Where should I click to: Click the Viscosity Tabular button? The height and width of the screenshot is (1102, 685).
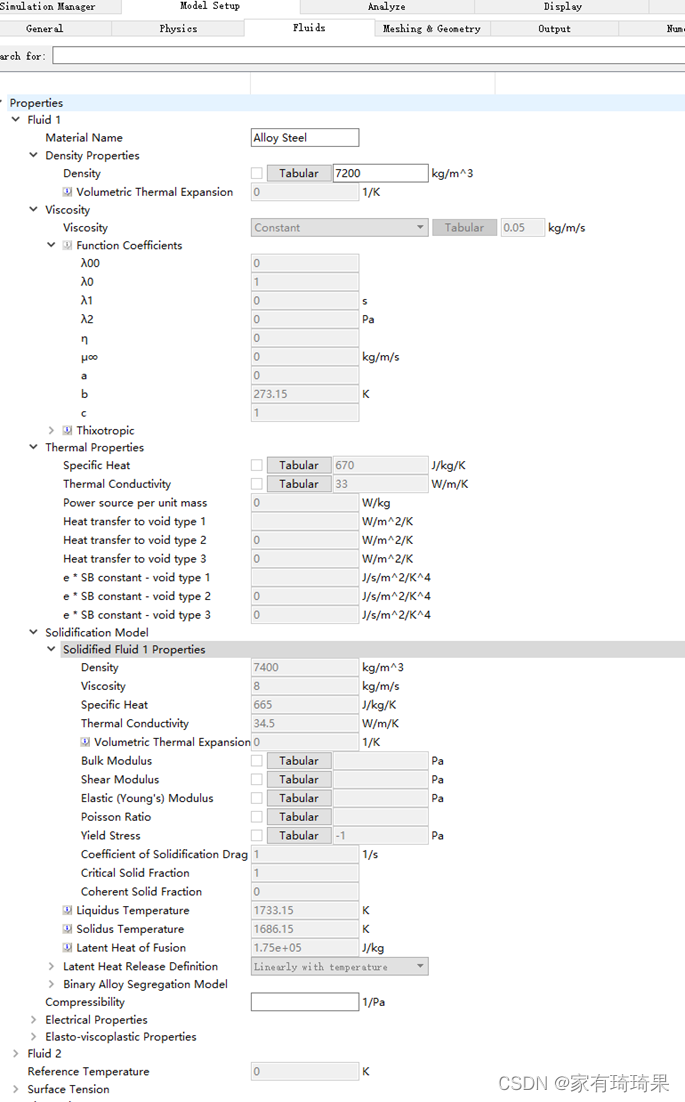pos(464,228)
